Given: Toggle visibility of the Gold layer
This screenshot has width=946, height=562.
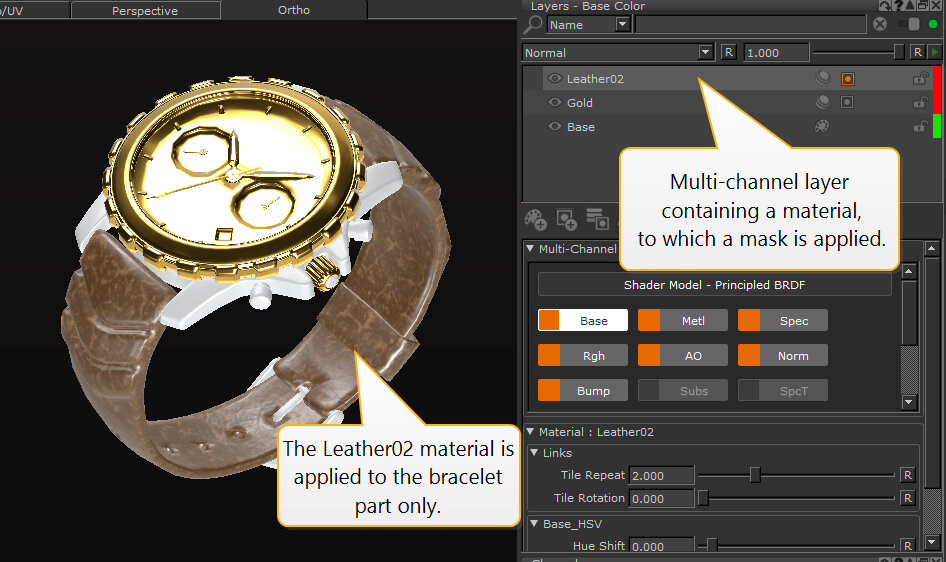Looking at the screenshot, I should tap(555, 102).
